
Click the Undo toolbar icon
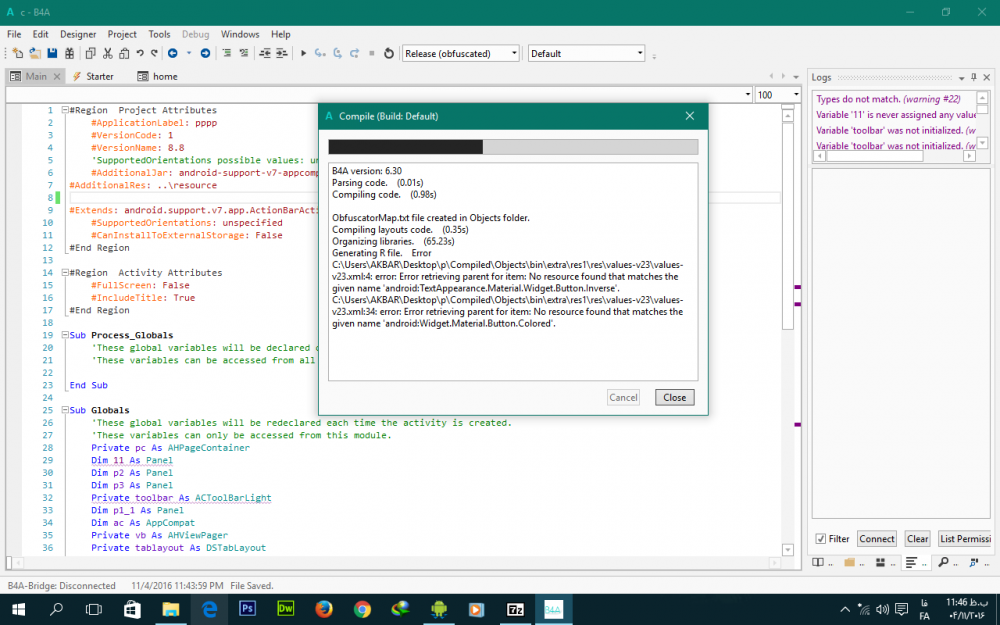(x=140, y=53)
